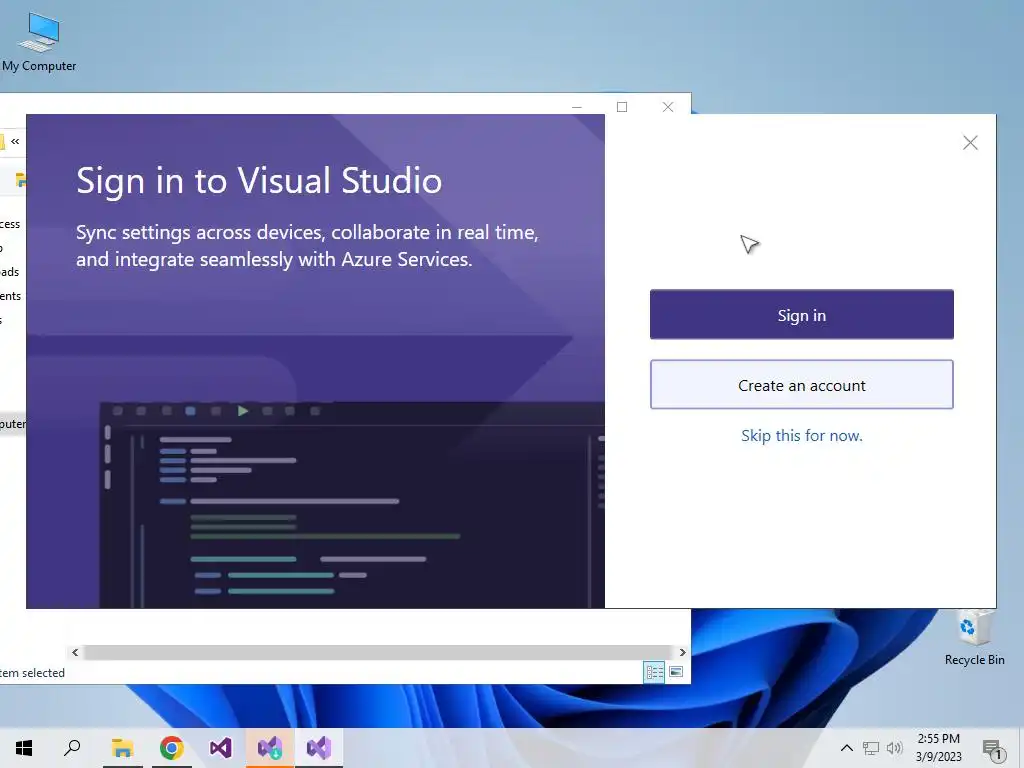Click the File Explorer horizontal scrollbar track

click(379, 652)
